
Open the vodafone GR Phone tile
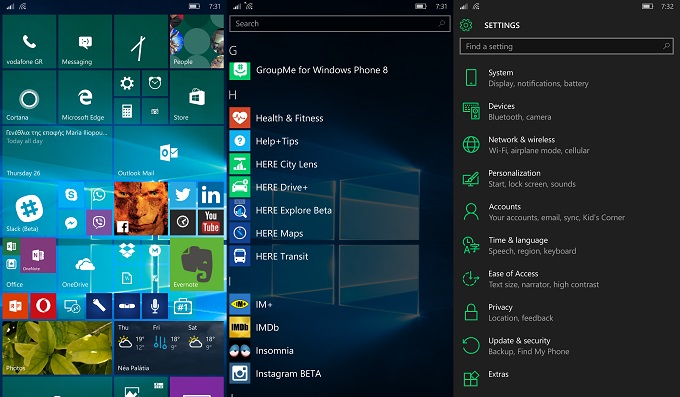pyautogui.click(x=29, y=41)
